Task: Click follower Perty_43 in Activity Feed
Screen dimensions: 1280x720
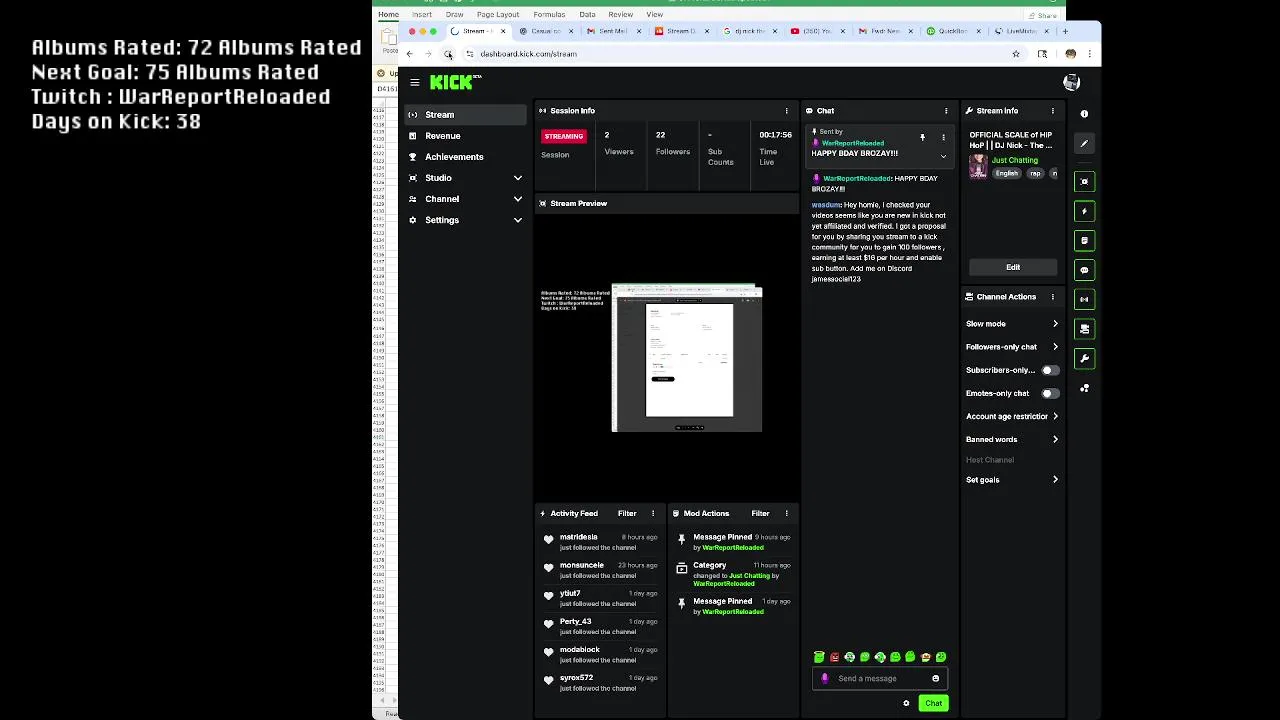Action: (575, 621)
